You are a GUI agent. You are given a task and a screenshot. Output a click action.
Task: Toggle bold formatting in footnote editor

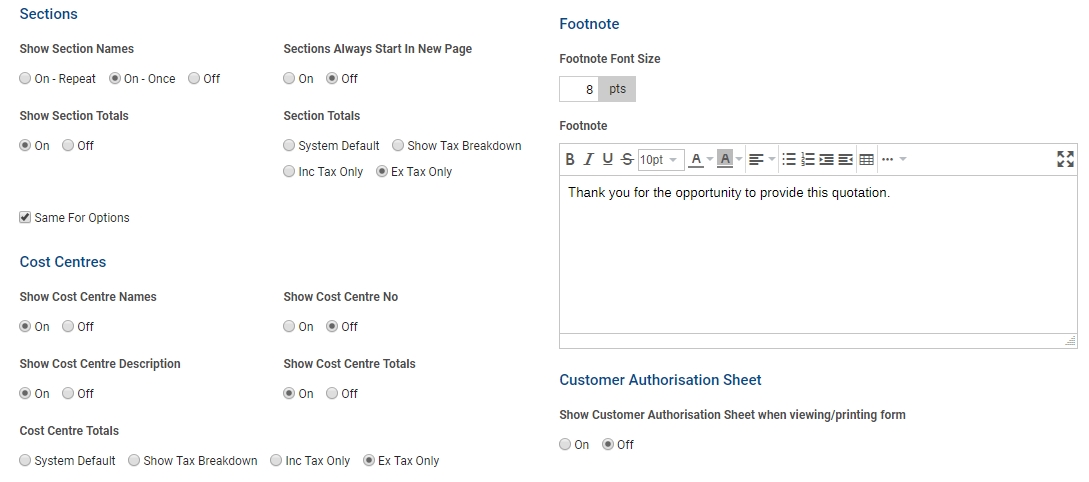click(570, 160)
